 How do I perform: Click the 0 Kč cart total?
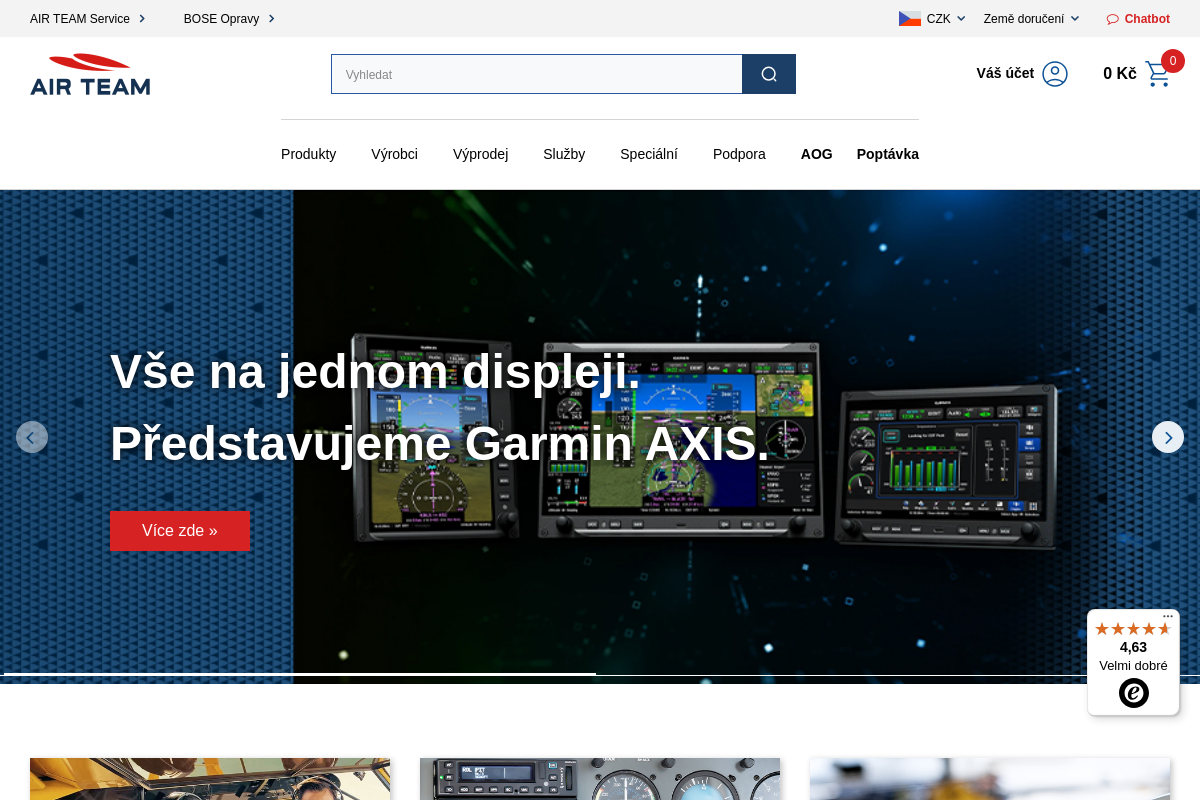coord(1120,73)
